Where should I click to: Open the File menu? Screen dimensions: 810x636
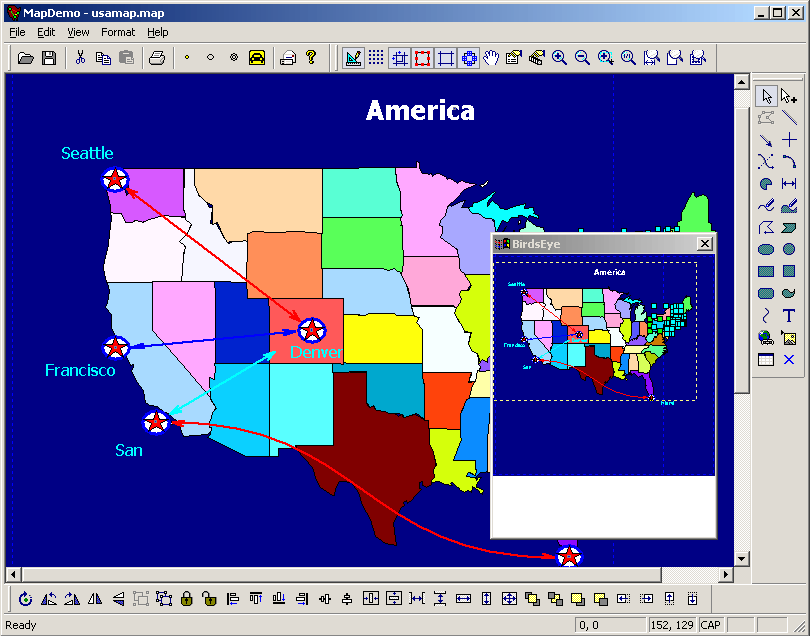[x=18, y=32]
